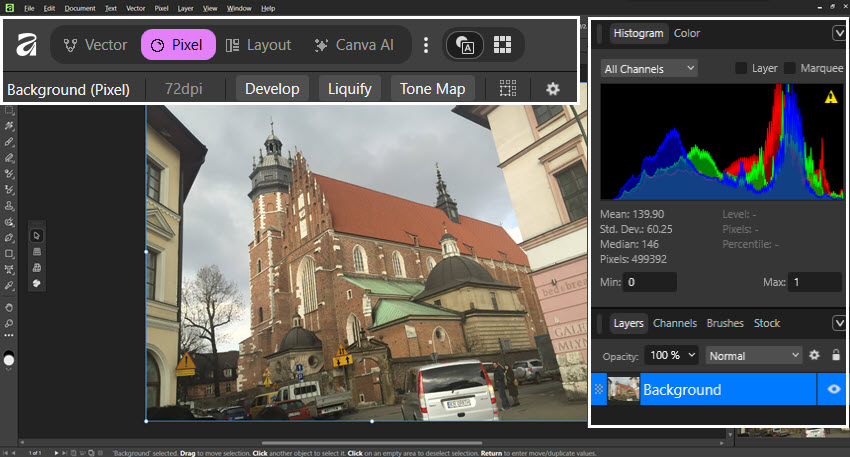
Task: Expand the Layers panel options chevron
Action: coord(839,324)
